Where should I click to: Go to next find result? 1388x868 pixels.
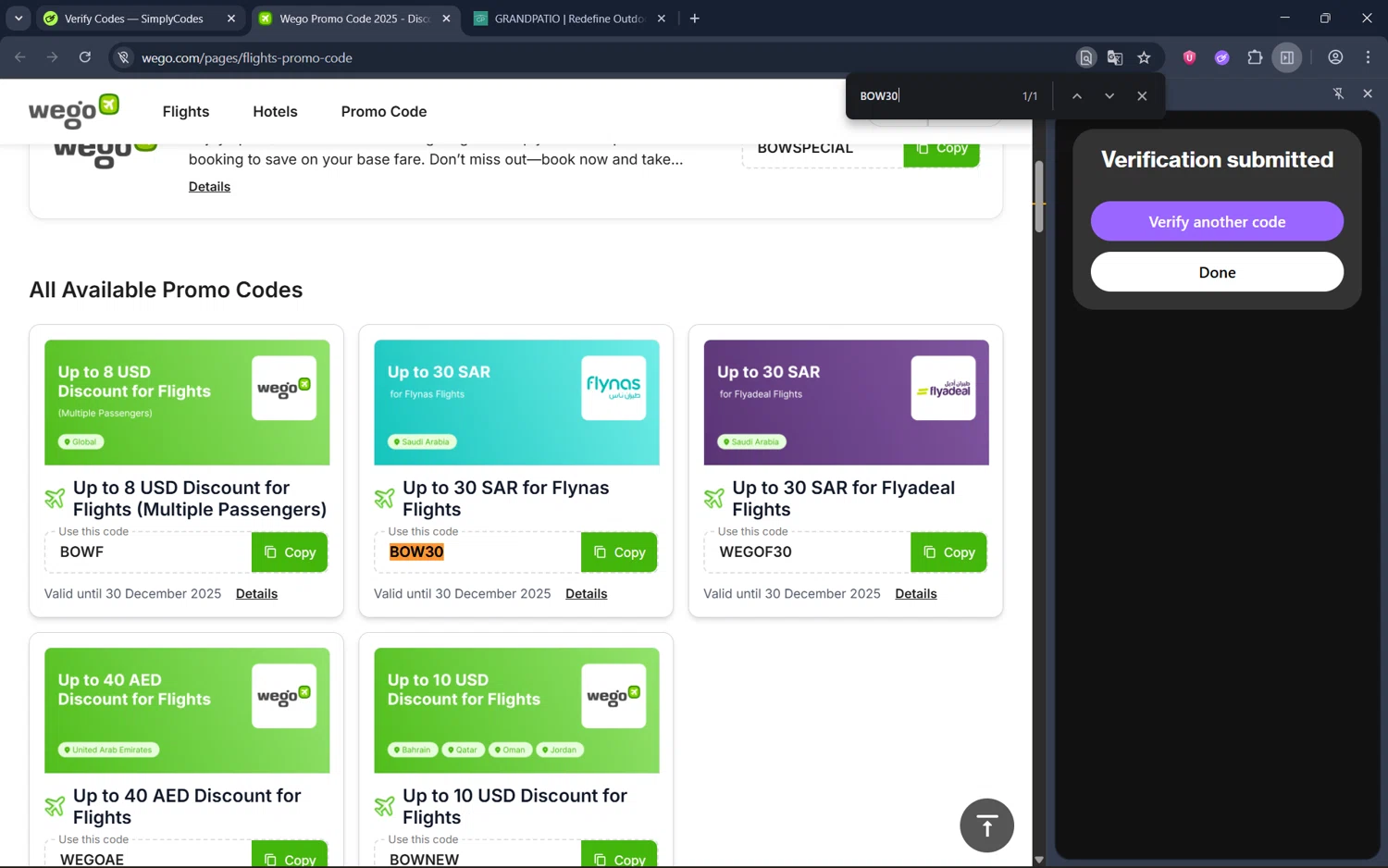pyautogui.click(x=1109, y=96)
